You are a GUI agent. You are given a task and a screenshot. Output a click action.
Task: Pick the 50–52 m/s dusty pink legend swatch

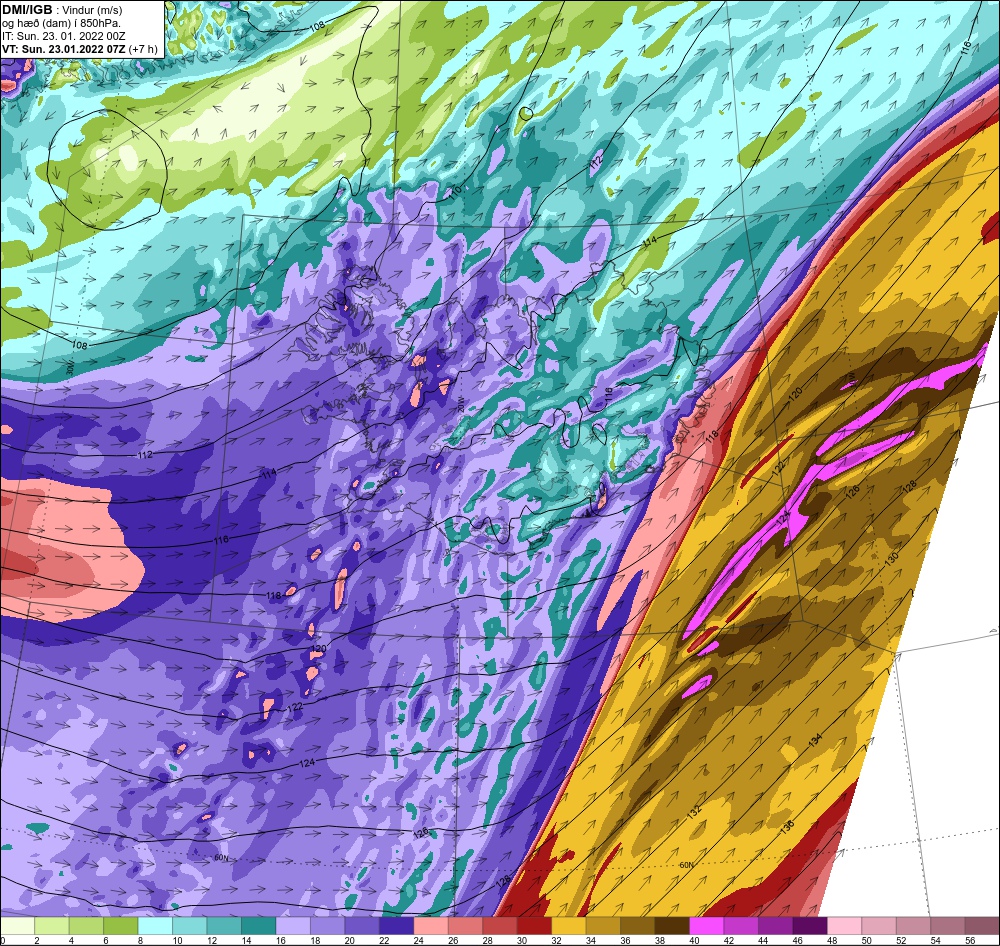coord(879,926)
